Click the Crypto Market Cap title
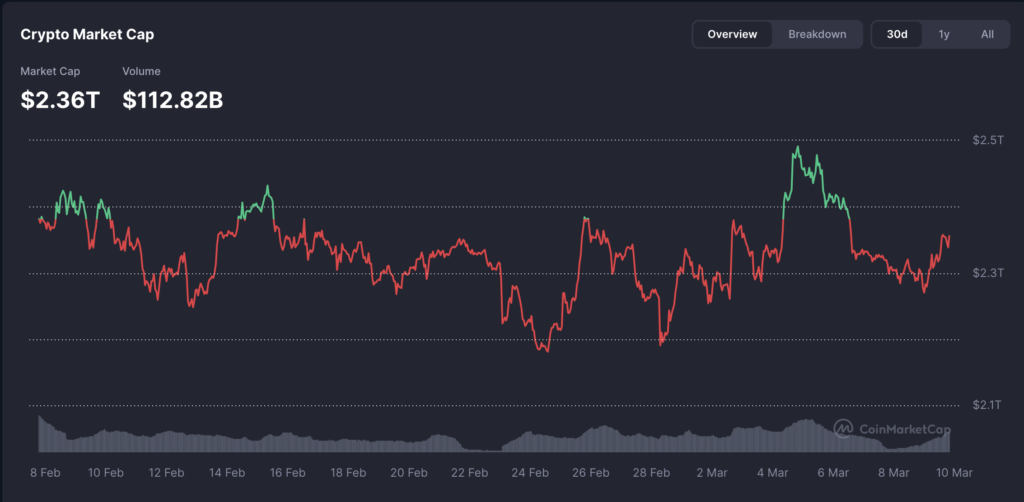This screenshot has height=502, width=1024. 87,34
